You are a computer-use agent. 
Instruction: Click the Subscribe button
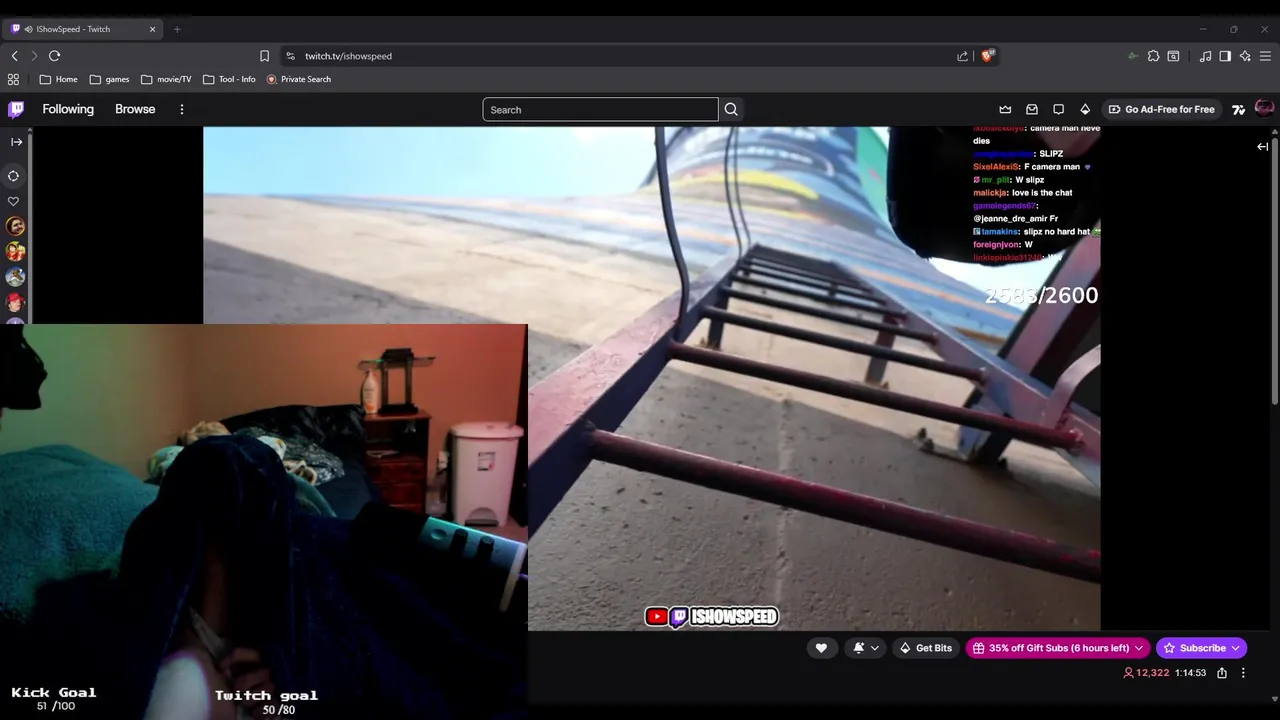point(1201,648)
